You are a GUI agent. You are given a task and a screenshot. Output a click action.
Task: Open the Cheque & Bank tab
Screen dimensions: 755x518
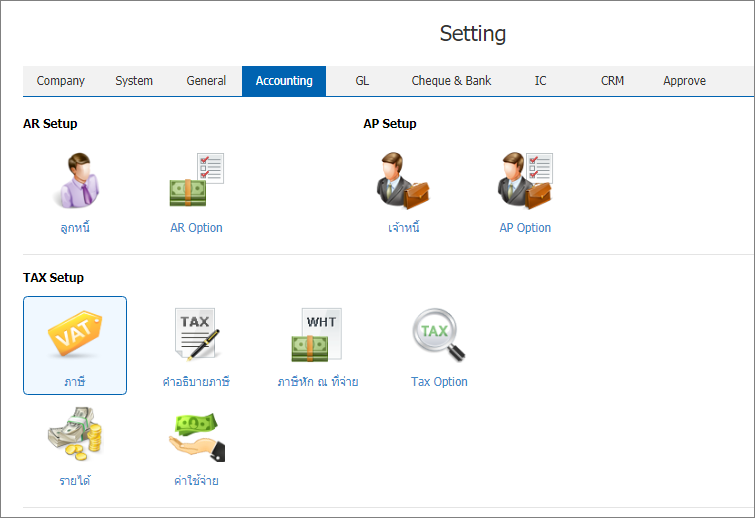(451, 81)
